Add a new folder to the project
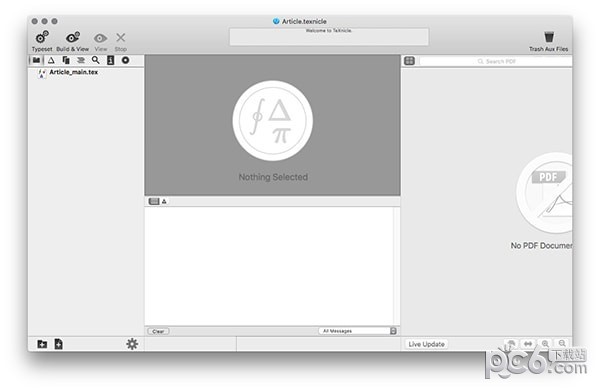 coord(42,344)
